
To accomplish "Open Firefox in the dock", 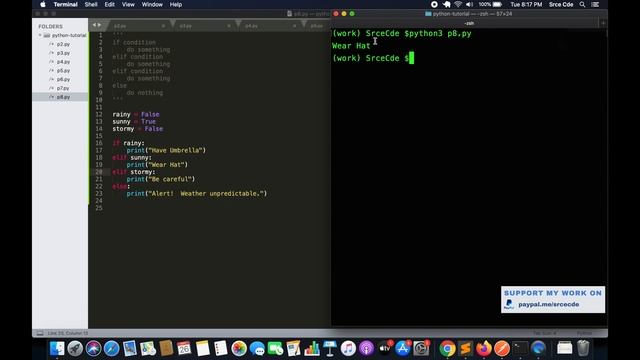I will (x=484, y=348).
